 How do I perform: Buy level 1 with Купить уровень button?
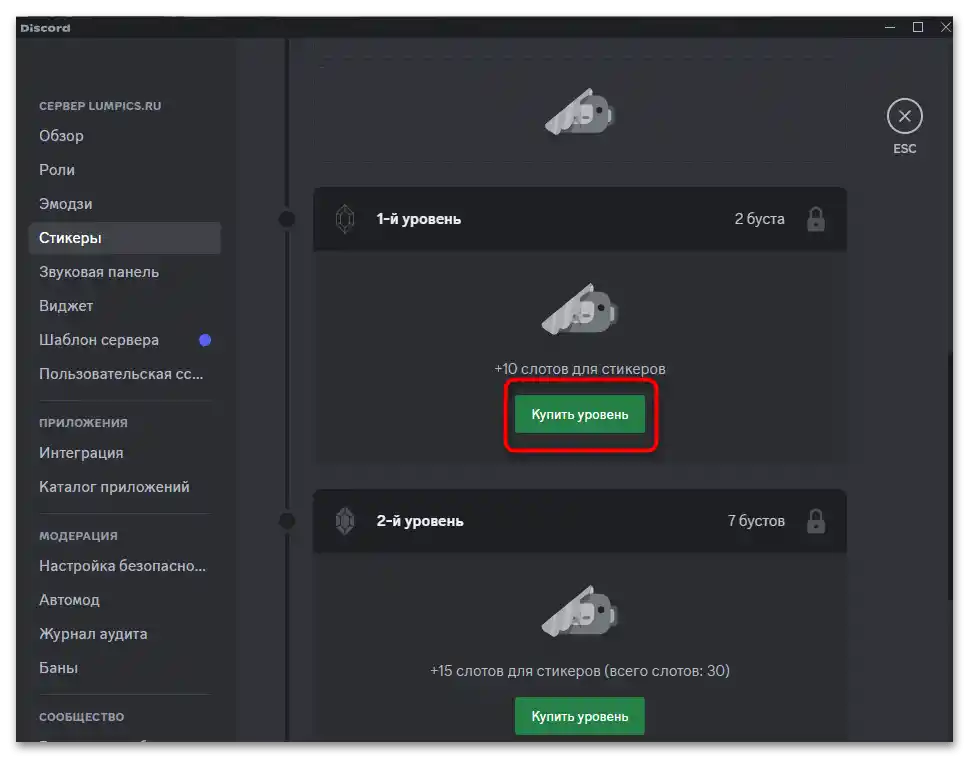580,415
